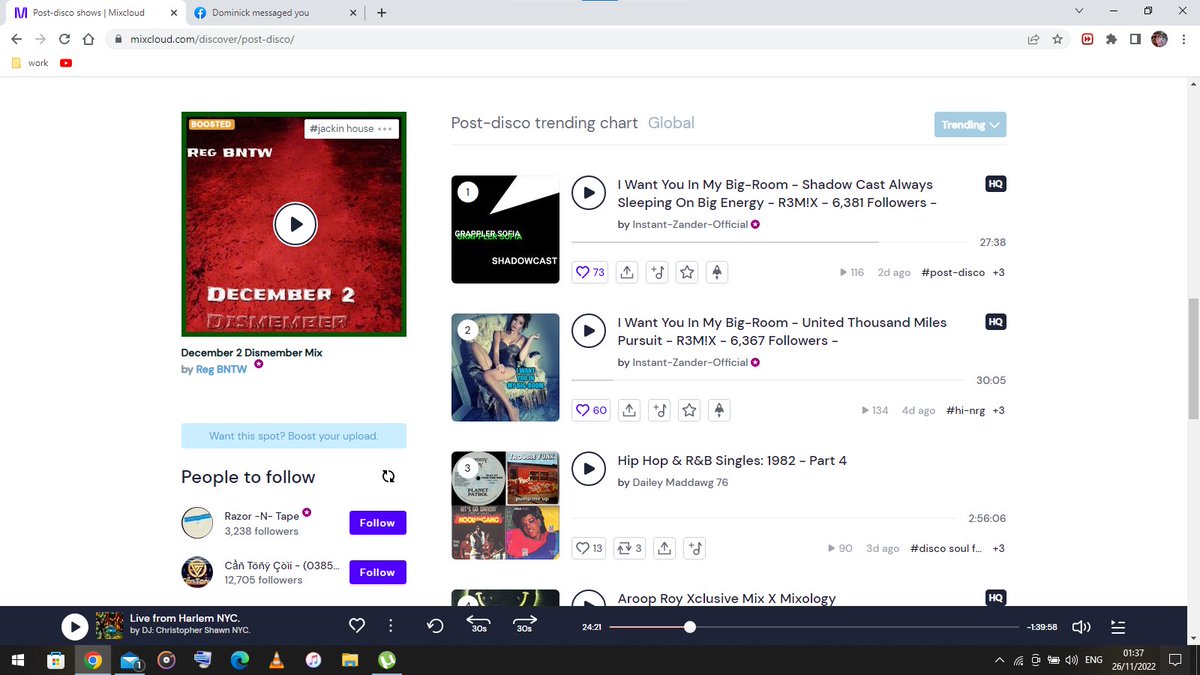
Task: Refresh the People to follow list
Action: pyautogui.click(x=388, y=477)
